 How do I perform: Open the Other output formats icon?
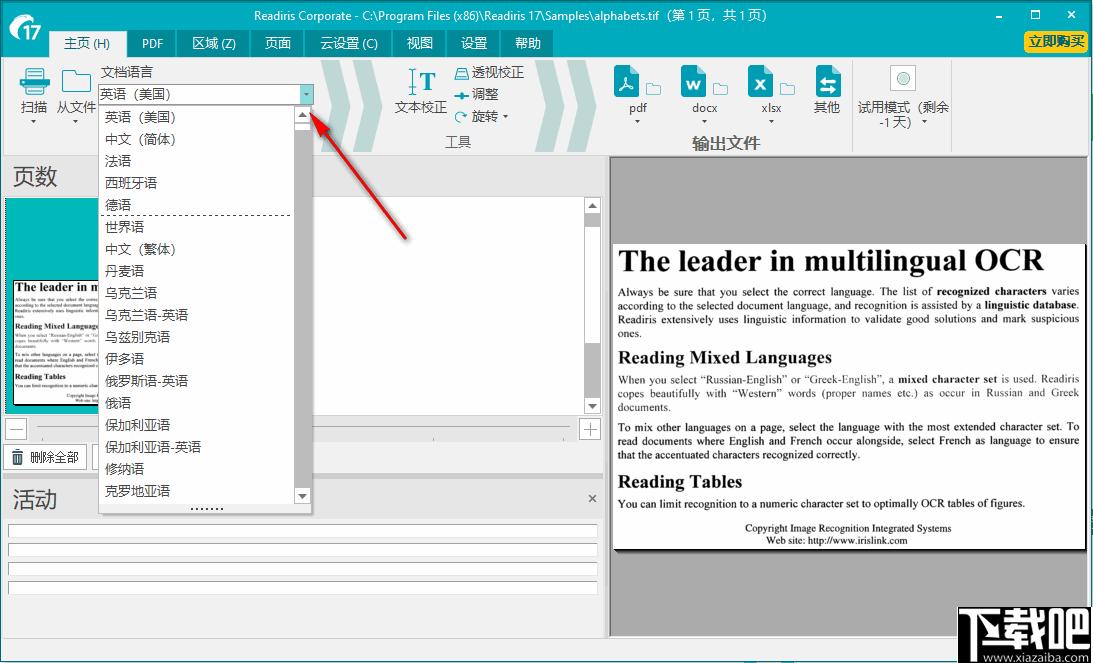(x=828, y=82)
